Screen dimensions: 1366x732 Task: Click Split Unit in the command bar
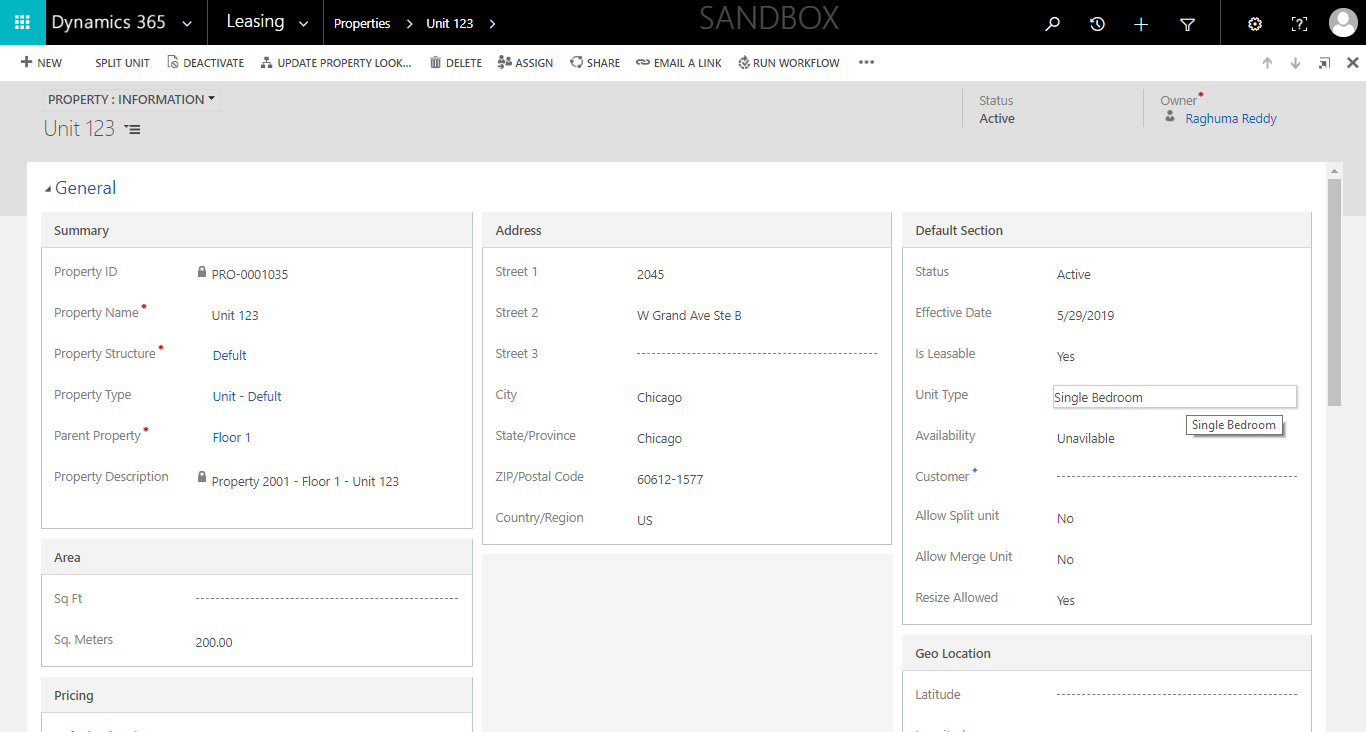pyautogui.click(x=122, y=63)
